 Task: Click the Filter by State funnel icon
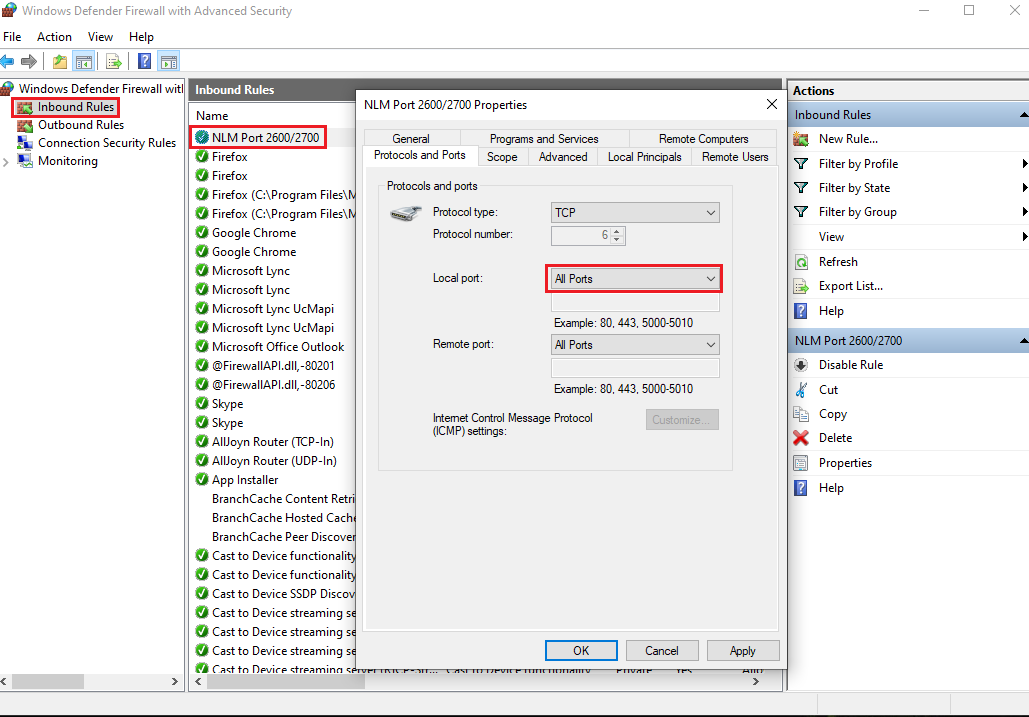point(801,188)
